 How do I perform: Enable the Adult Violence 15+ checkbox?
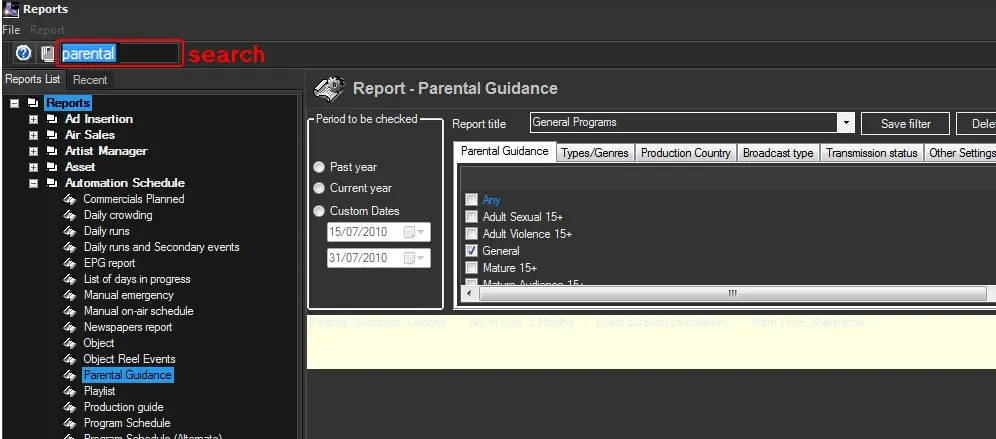471,234
